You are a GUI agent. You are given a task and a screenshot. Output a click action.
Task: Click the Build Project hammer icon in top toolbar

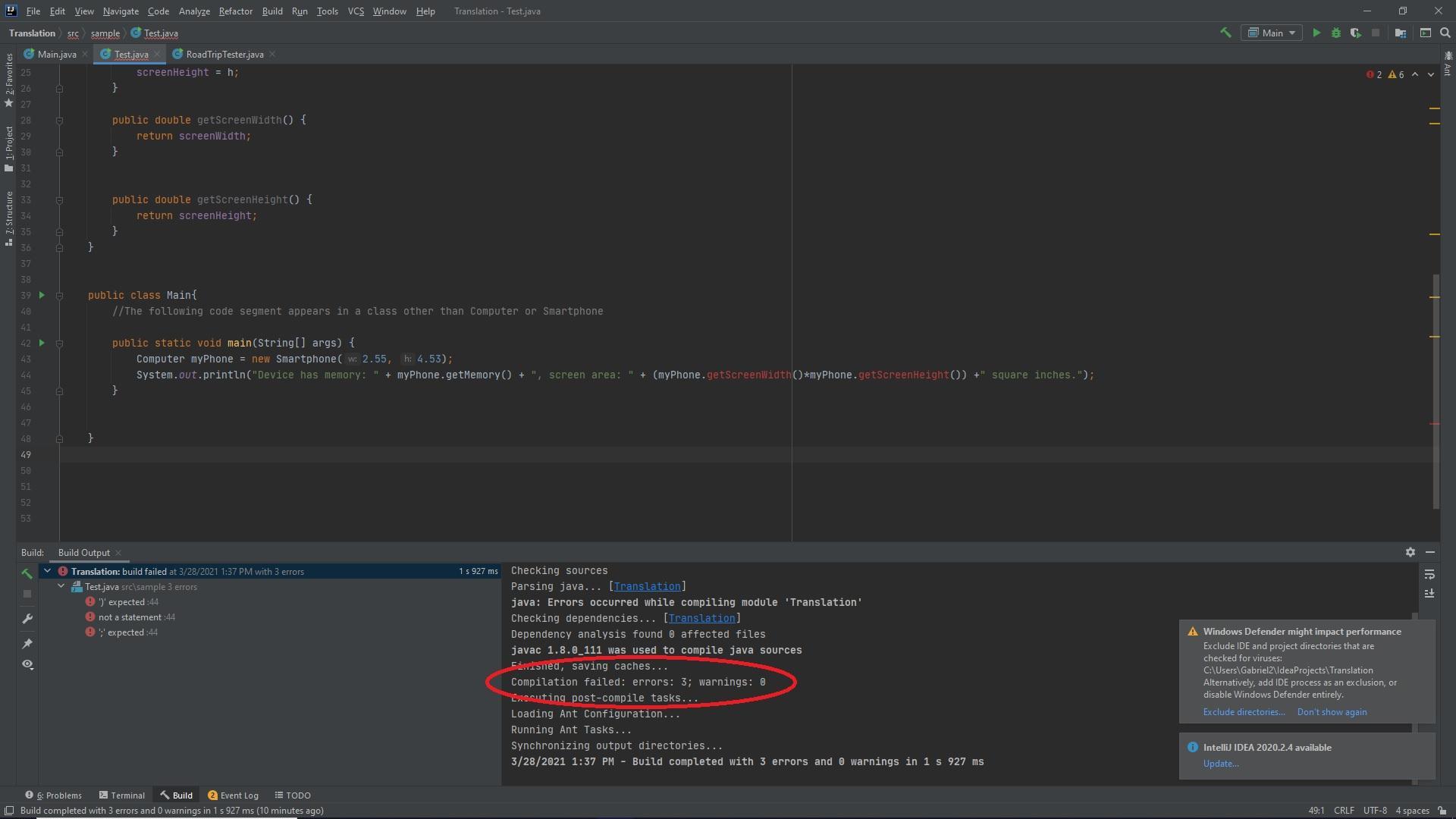pos(1225,33)
